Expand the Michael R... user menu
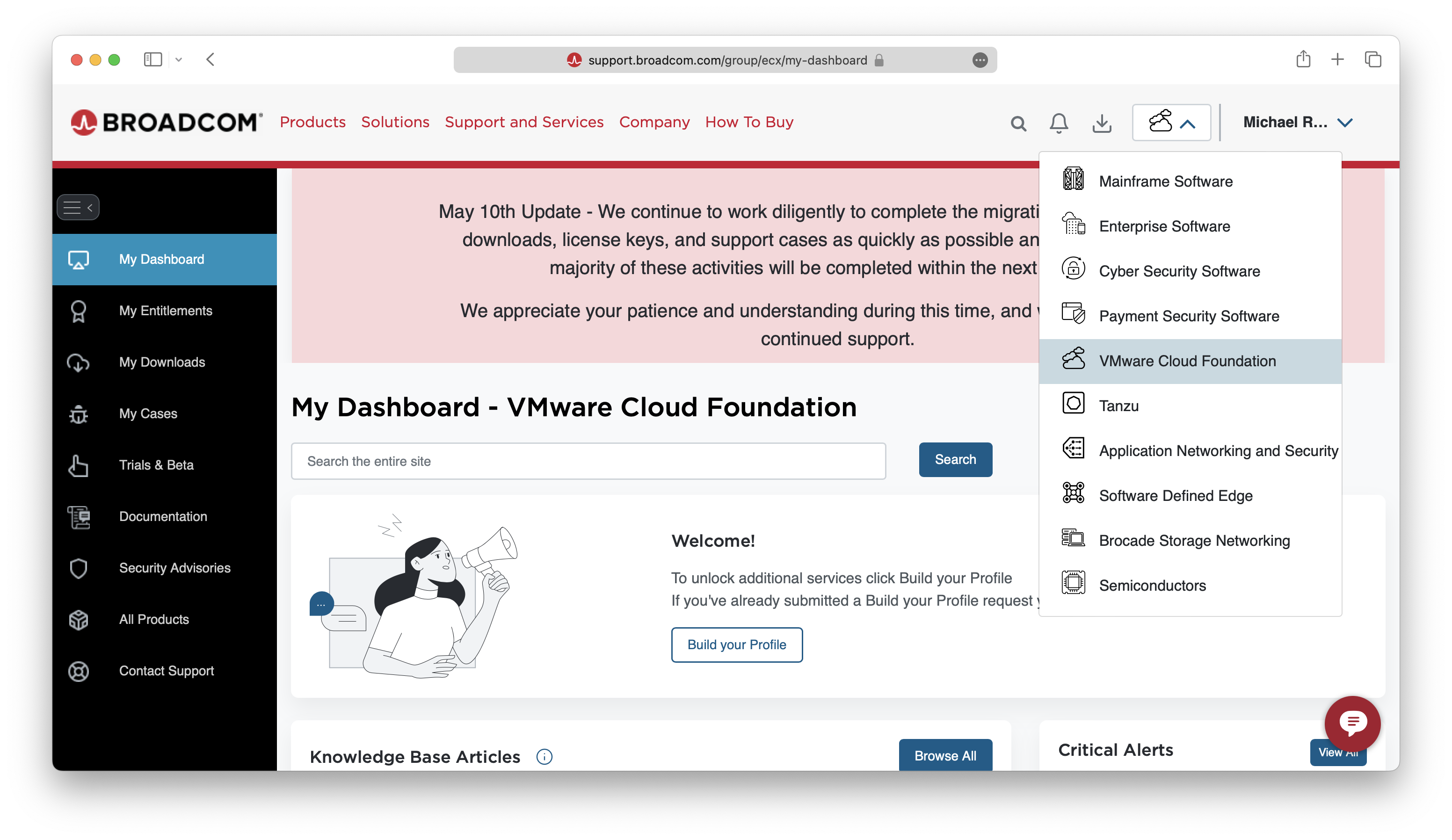 click(x=1298, y=122)
